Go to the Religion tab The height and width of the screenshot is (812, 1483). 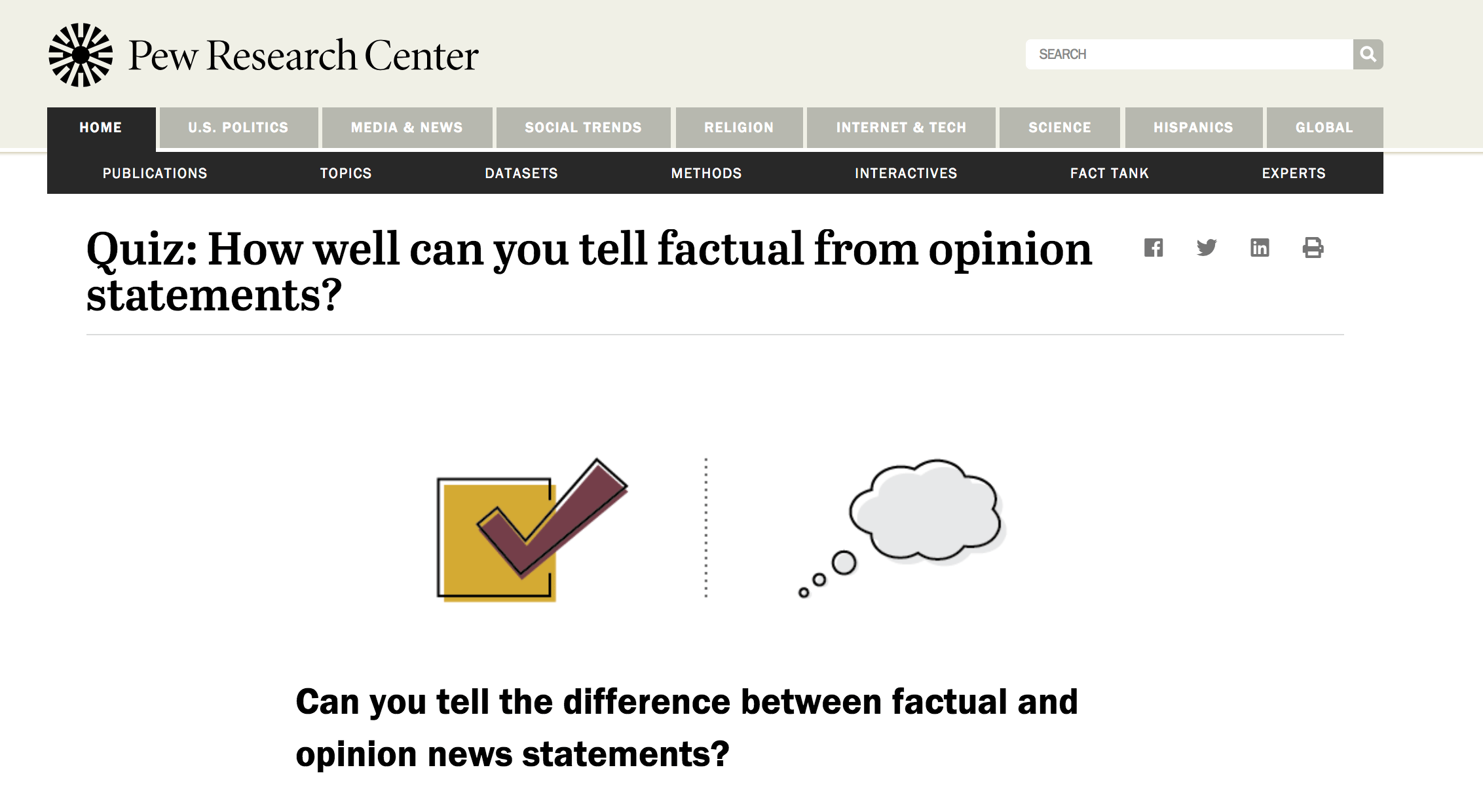pos(739,128)
